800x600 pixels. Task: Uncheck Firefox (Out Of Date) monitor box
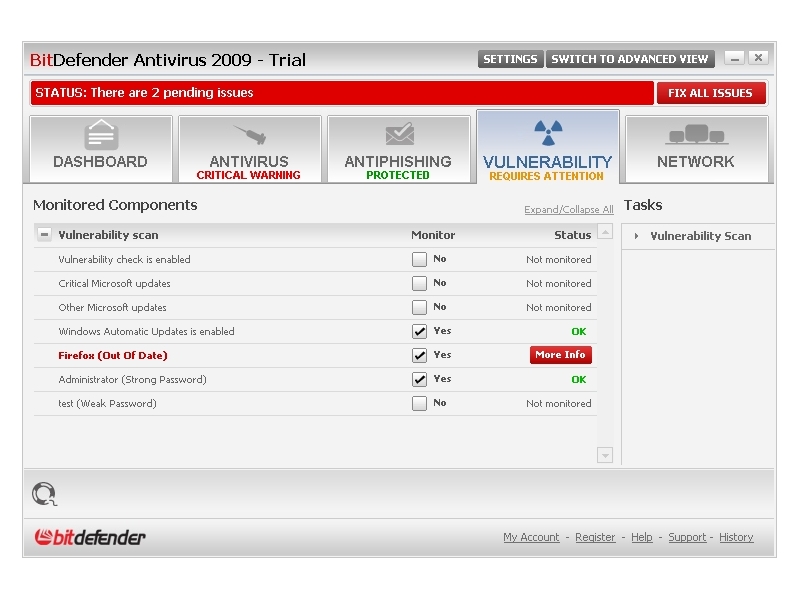coord(419,355)
